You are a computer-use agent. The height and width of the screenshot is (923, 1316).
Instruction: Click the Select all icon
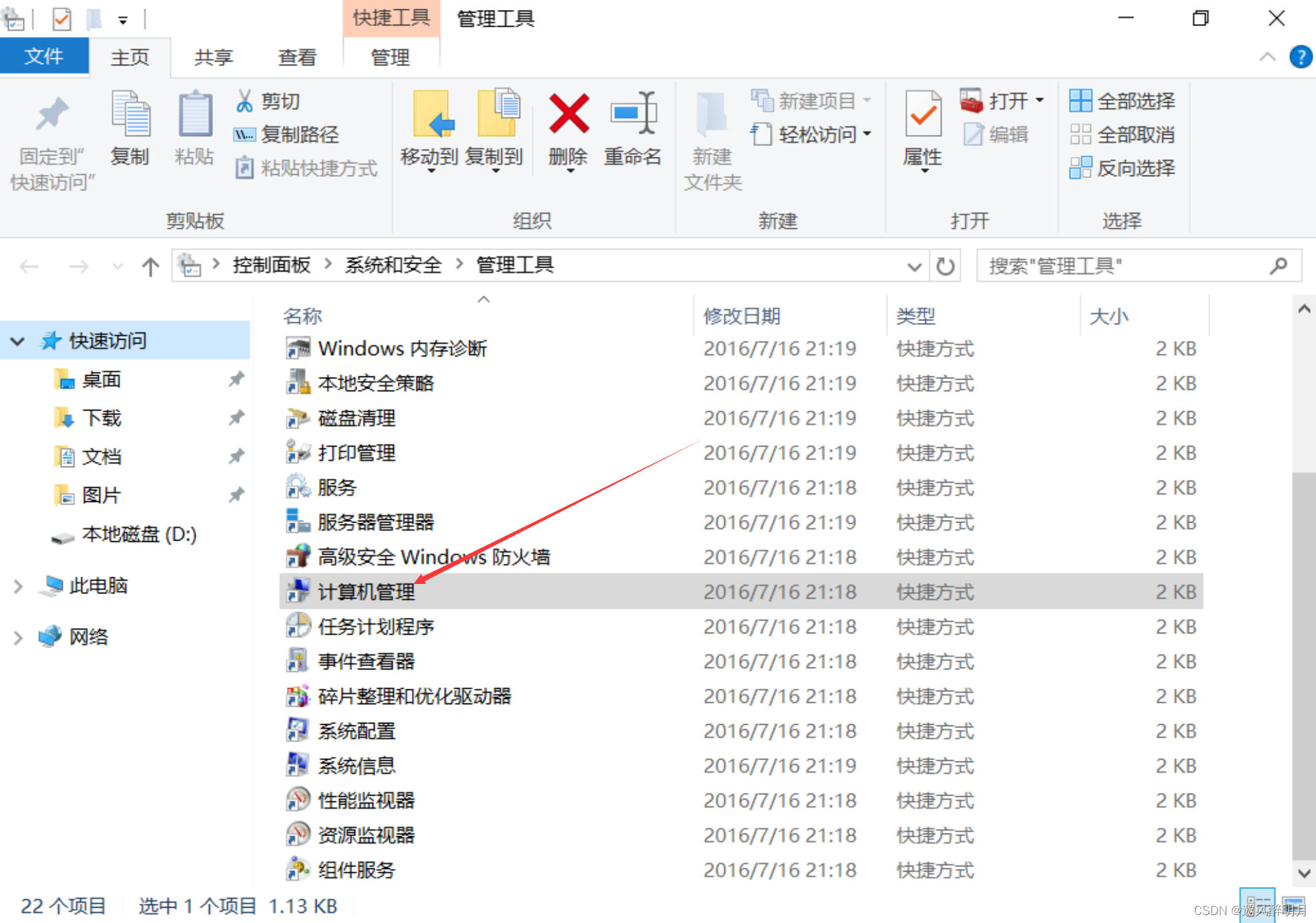pos(1081,101)
